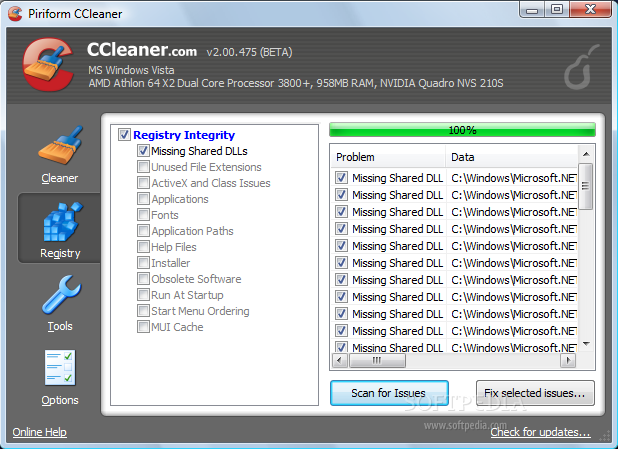
Task: Enable Unused File Extensions checkbox
Action: (143, 167)
